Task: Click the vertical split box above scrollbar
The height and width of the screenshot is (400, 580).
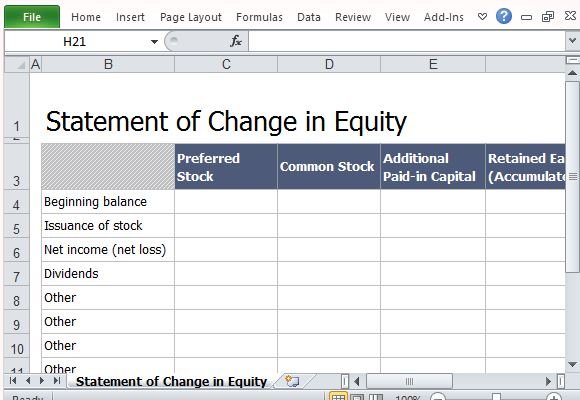Action: [572, 60]
